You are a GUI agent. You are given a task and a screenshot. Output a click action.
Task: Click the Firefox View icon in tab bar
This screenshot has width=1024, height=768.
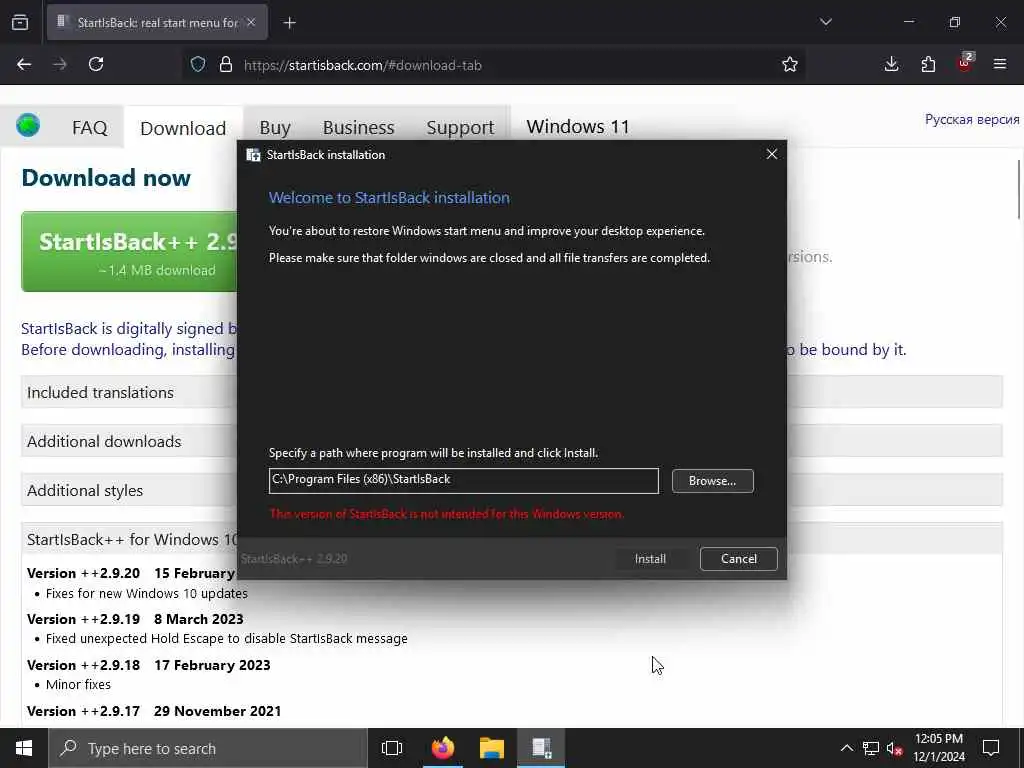[20, 23]
